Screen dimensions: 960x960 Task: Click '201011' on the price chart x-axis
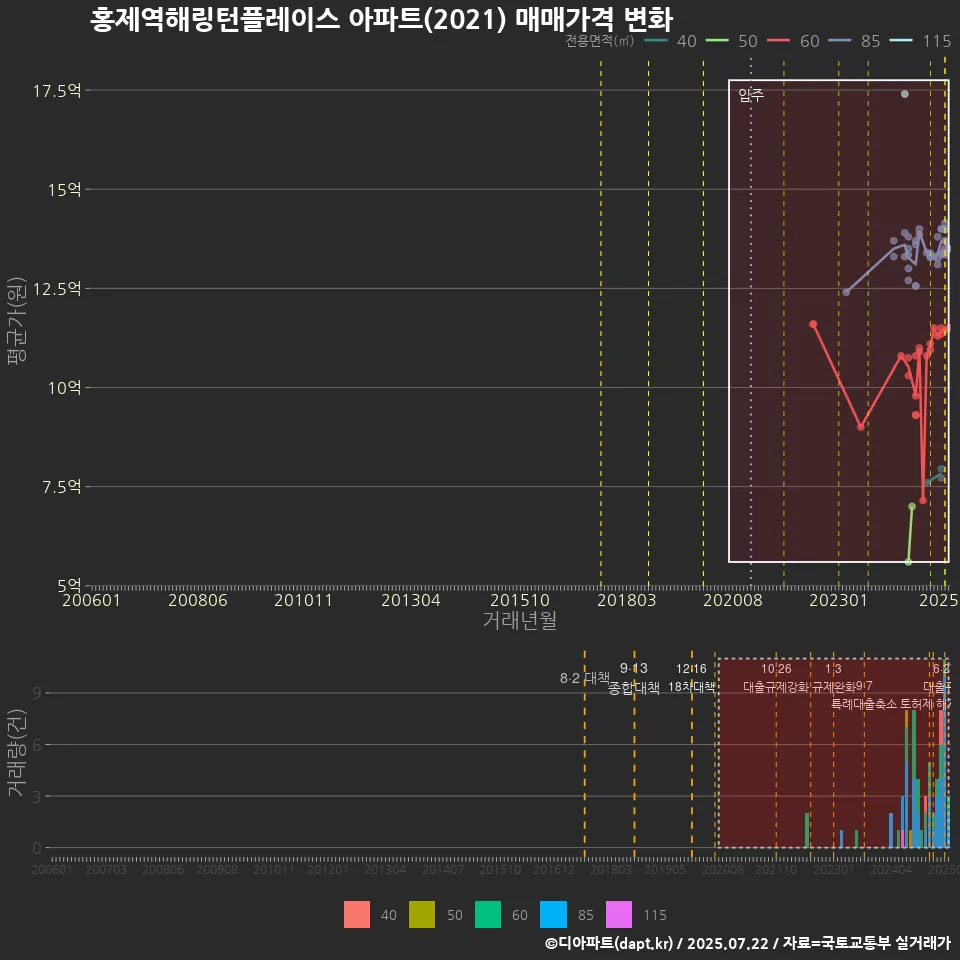pyautogui.click(x=304, y=600)
